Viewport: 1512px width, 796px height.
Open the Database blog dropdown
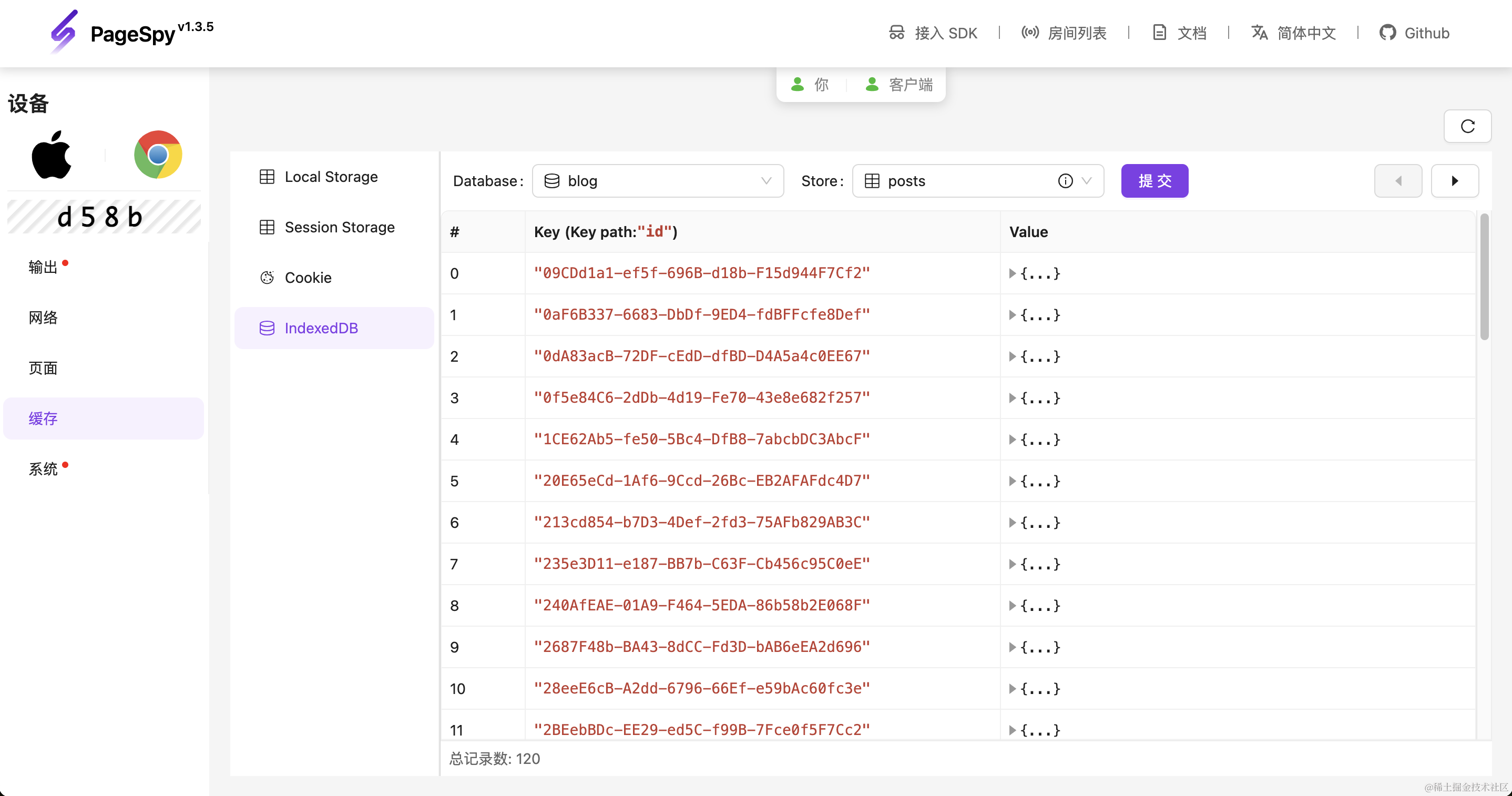pyautogui.click(x=657, y=181)
